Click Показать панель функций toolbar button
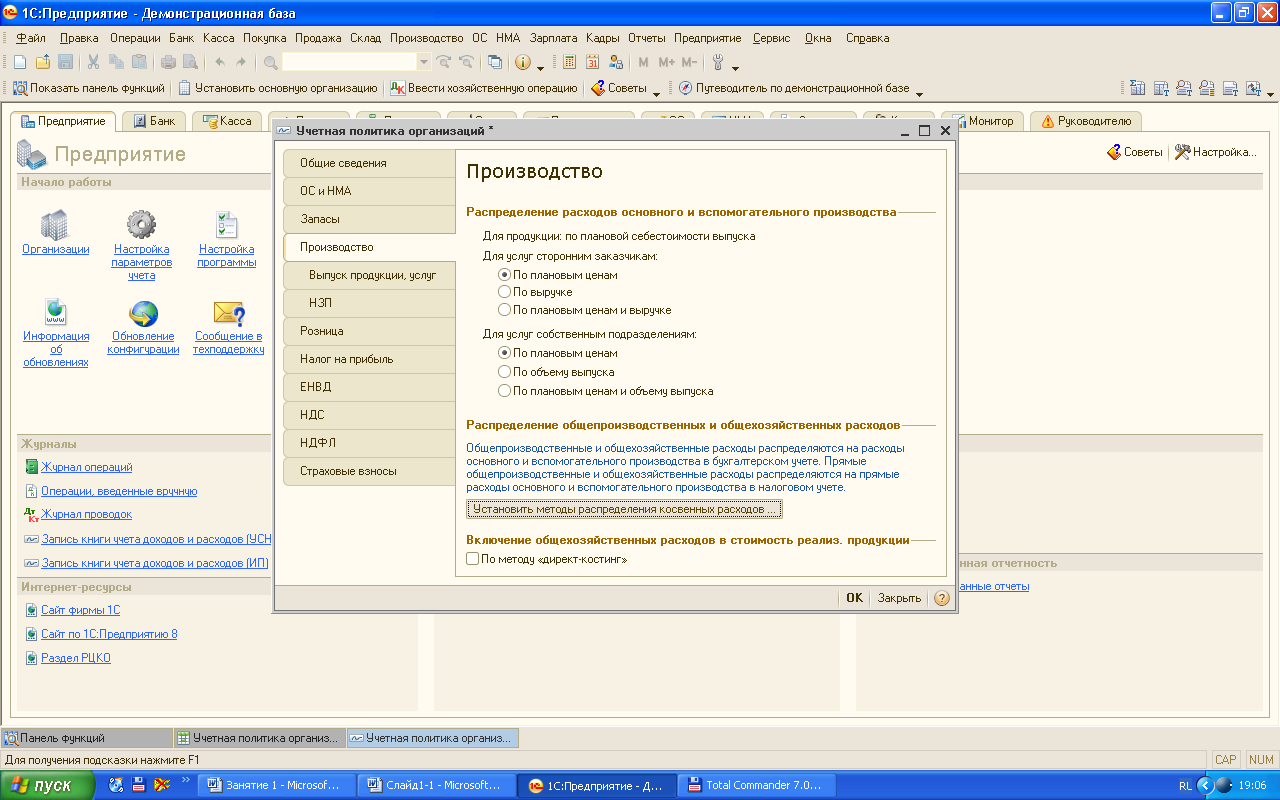The width and height of the screenshot is (1280, 800). point(88,88)
